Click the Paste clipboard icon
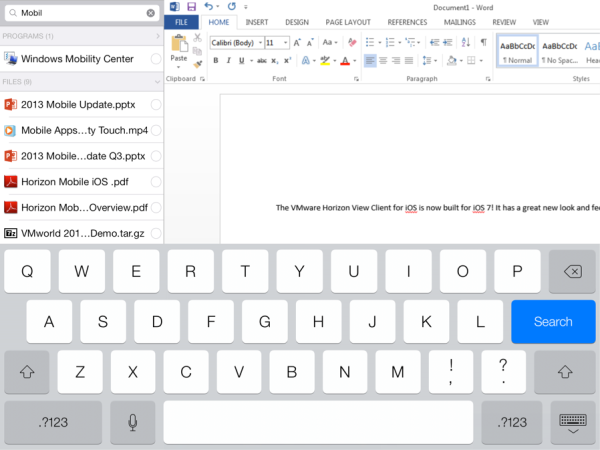Screen dimensions: 600x450 (179, 43)
